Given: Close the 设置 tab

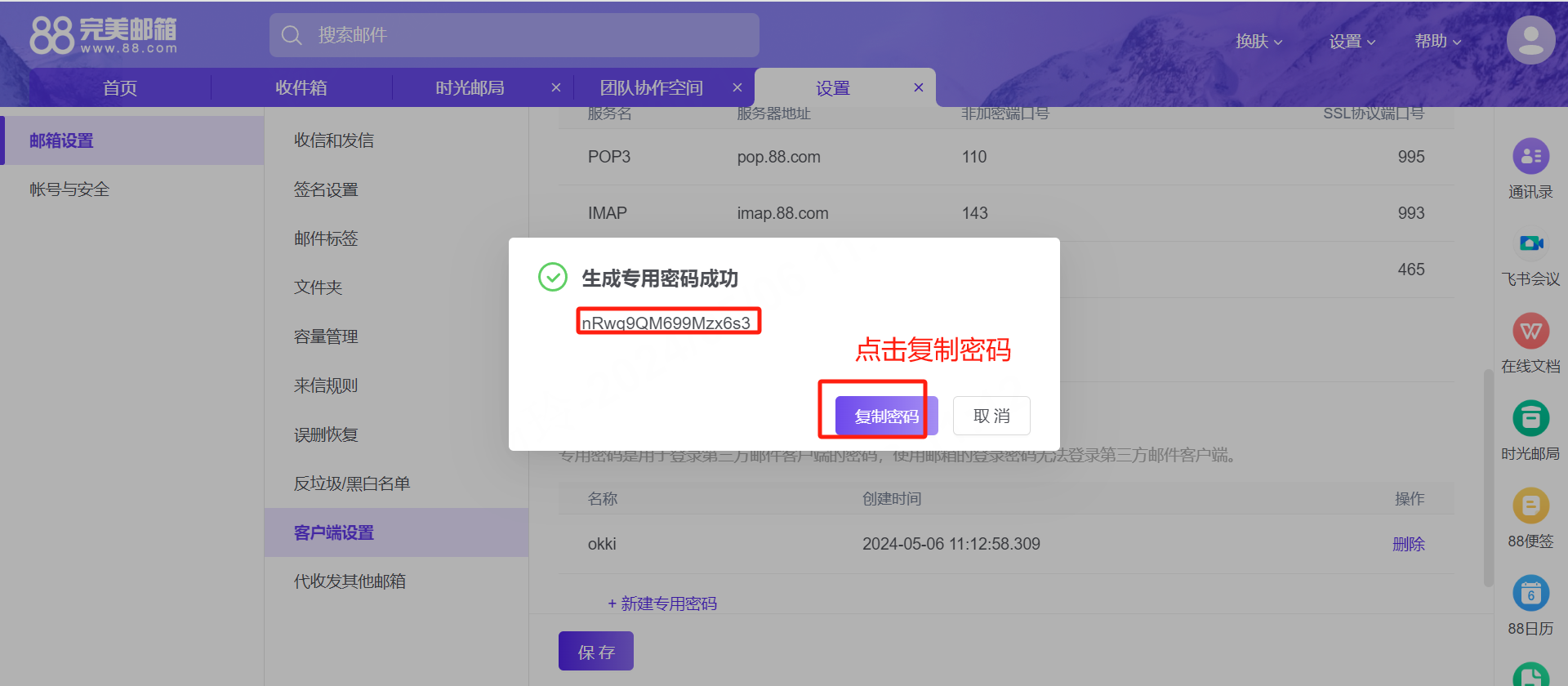Looking at the screenshot, I should click(x=919, y=87).
